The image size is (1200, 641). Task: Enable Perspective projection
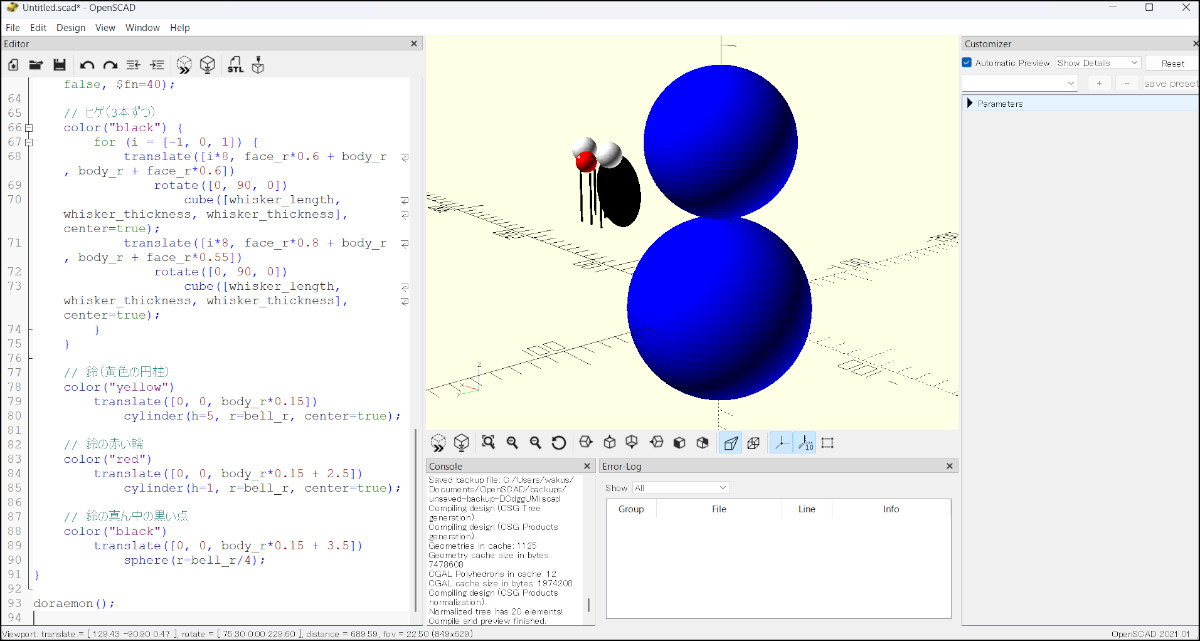(730, 442)
